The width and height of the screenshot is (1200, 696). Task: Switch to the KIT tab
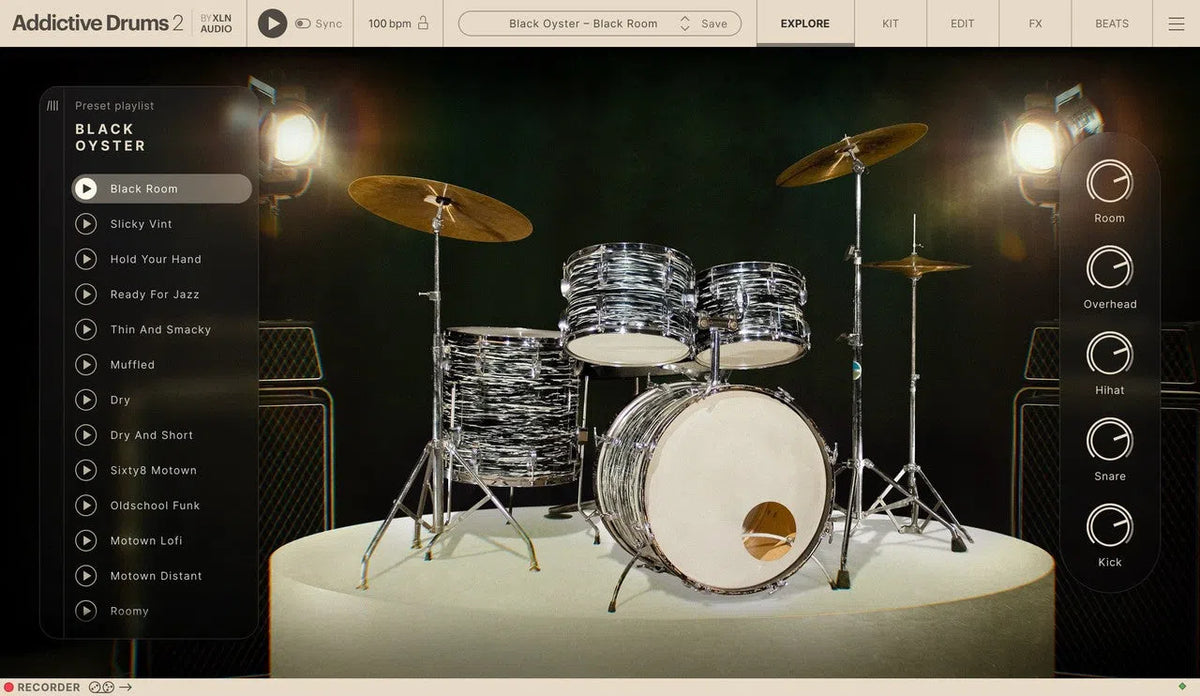pyautogui.click(x=890, y=23)
